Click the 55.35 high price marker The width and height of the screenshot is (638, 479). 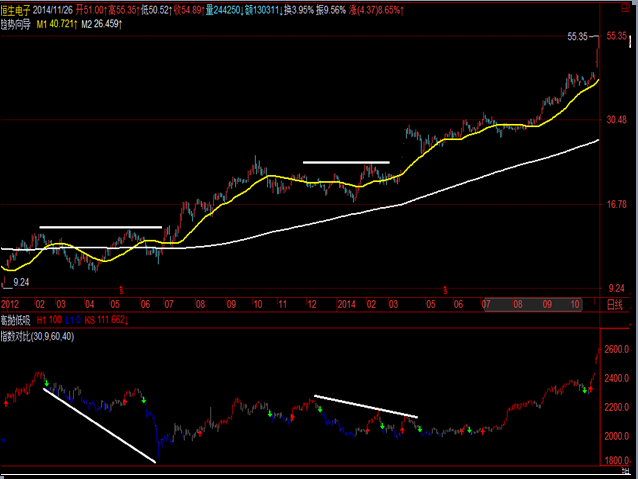576,37
